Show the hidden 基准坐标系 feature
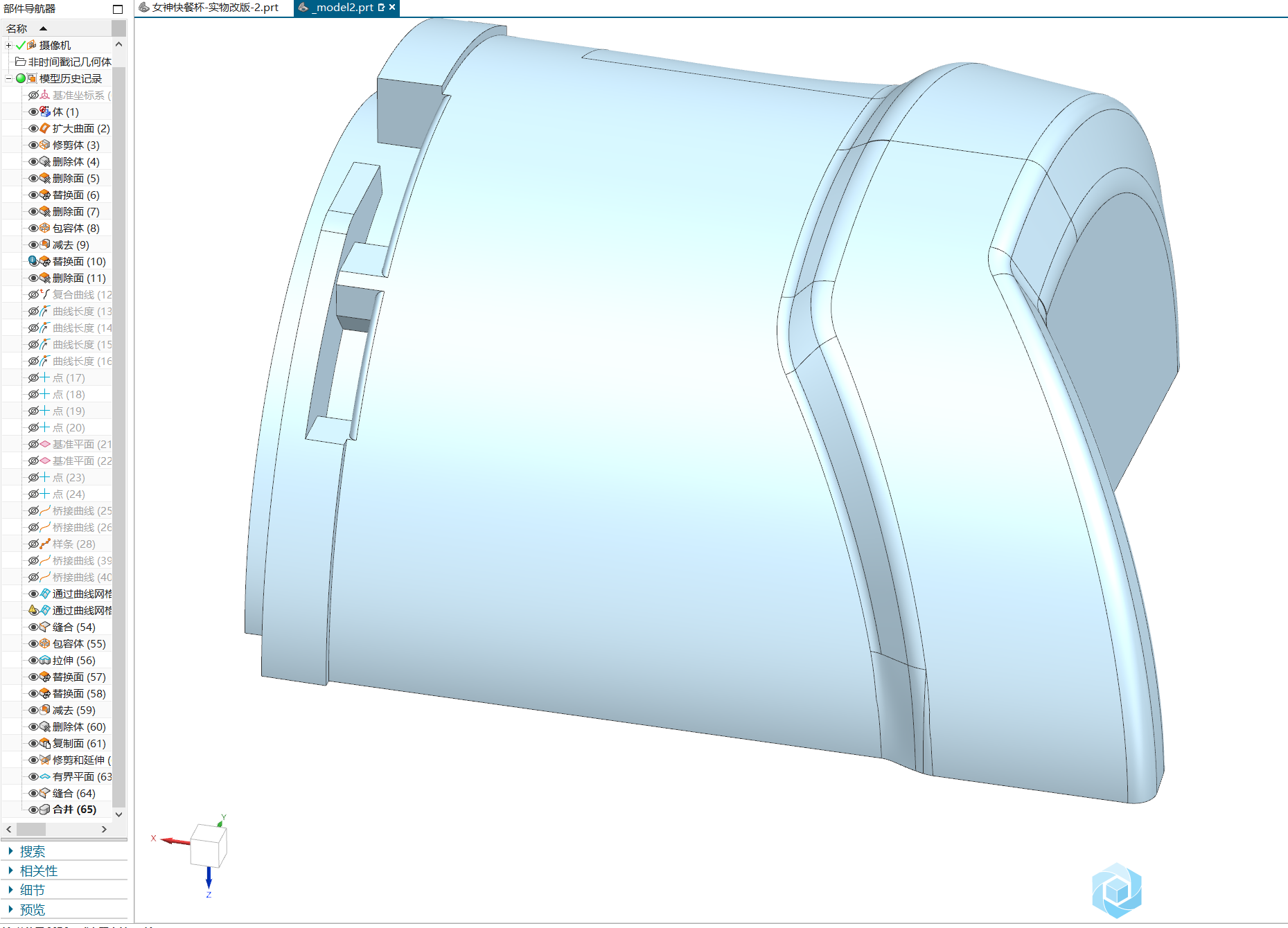Viewport: 1288px width, 928px height. [x=33, y=95]
